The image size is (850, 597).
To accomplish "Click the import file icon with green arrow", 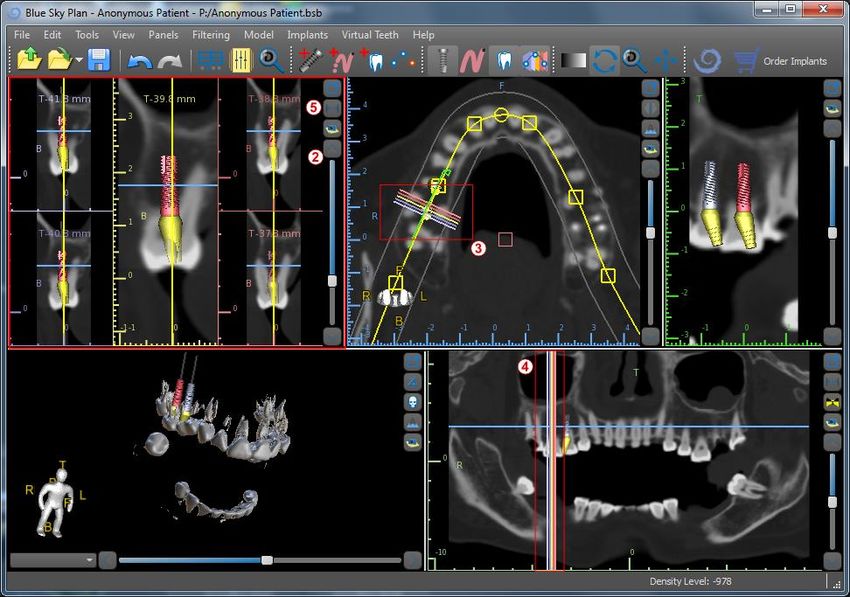I will [29, 59].
